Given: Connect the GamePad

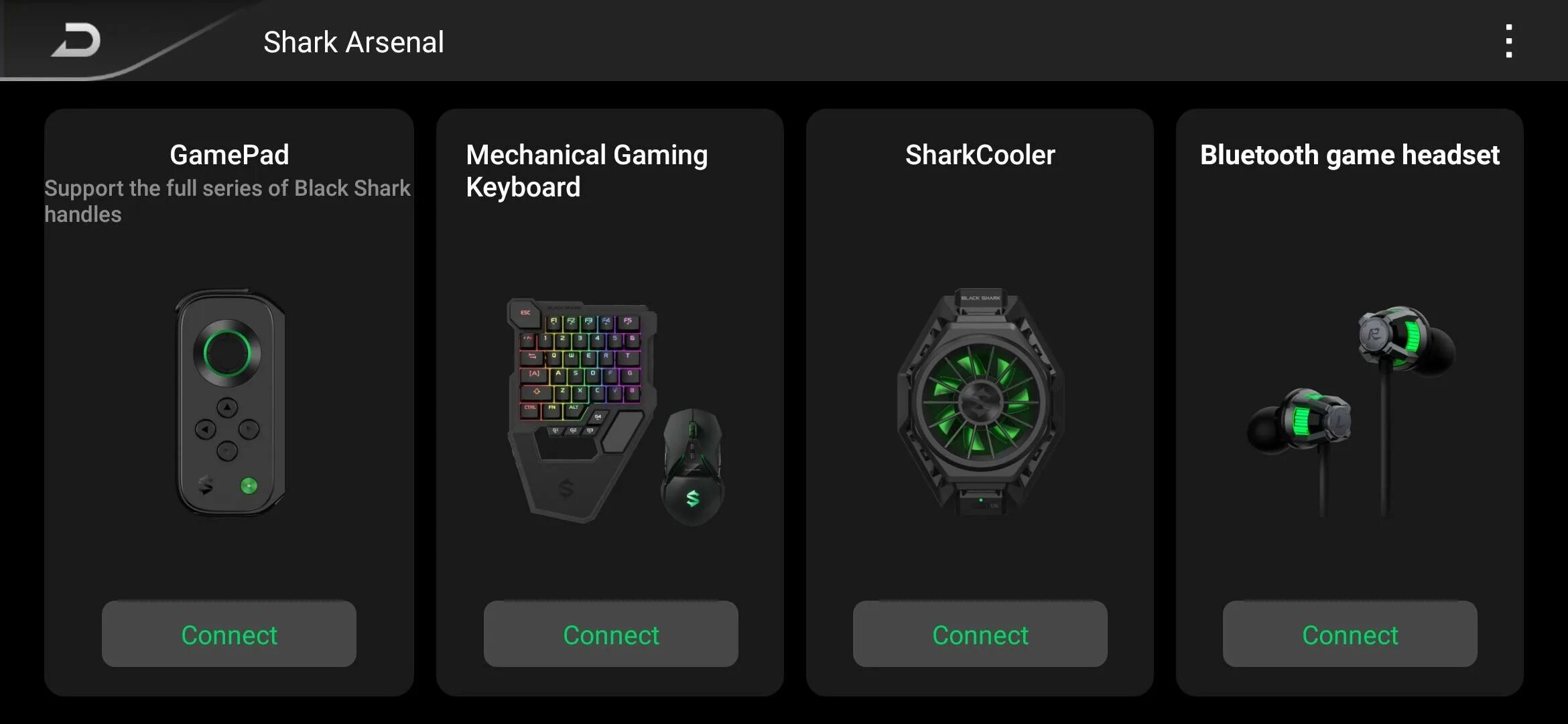Looking at the screenshot, I should coord(229,634).
